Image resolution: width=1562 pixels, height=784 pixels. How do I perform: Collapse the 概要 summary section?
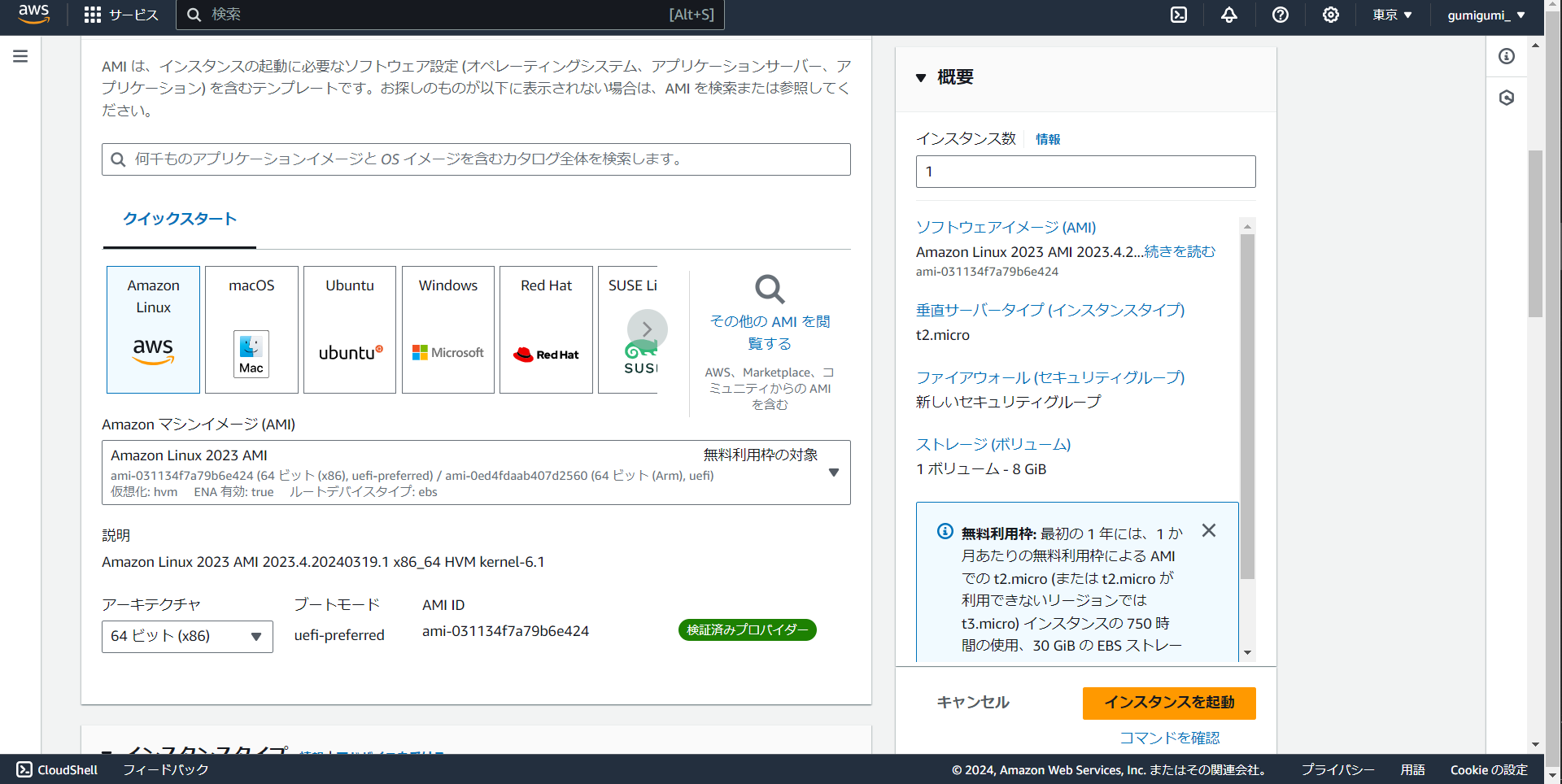(921, 77)
